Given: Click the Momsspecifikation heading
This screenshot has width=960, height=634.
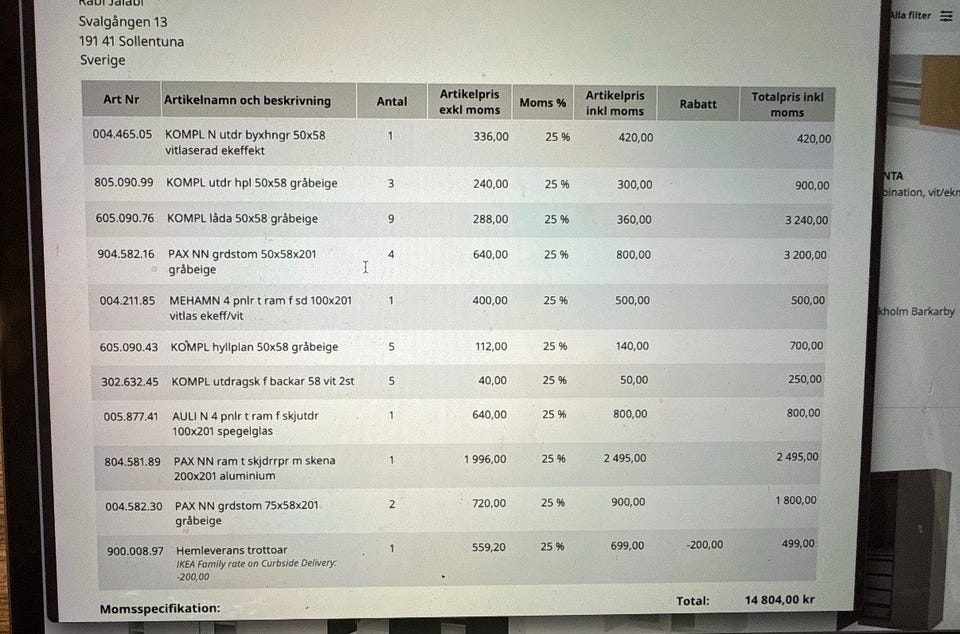Looking at the screenshot, I should pyautogui.click(x=160, y=608).
